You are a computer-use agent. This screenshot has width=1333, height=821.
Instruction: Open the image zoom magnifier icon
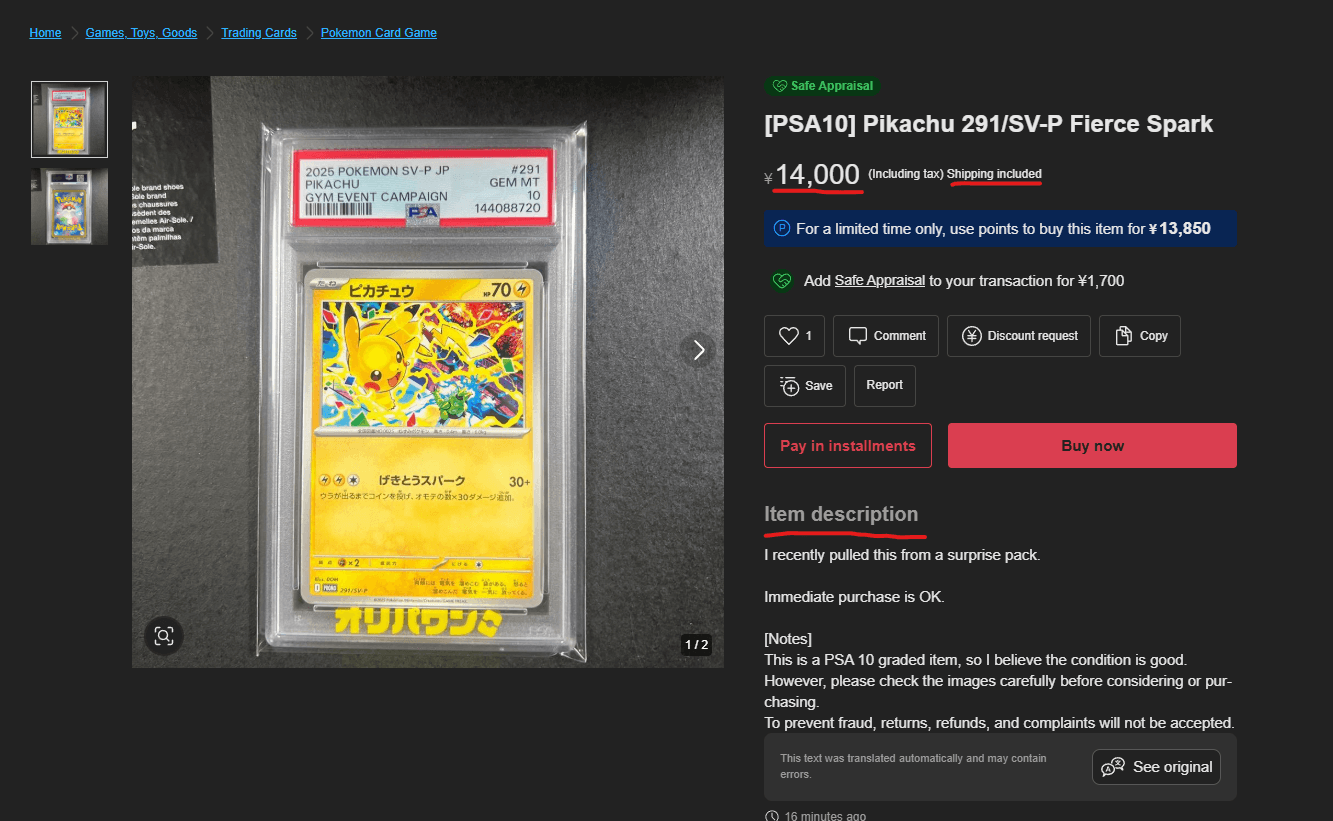click(164, 635)
